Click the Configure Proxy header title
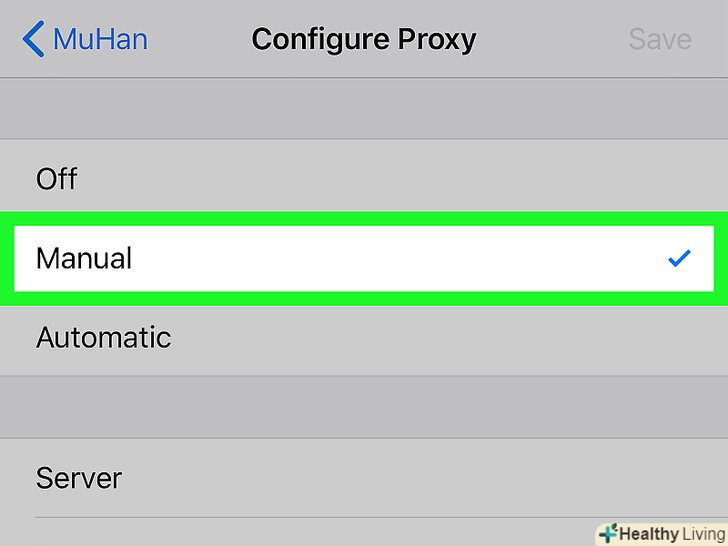728x546 pixels. point(363,40)
